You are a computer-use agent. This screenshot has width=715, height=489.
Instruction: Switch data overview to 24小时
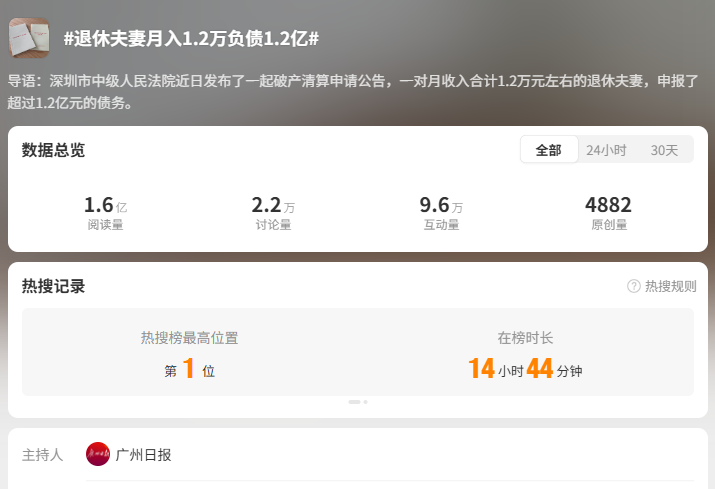click(x=606, y=150)
